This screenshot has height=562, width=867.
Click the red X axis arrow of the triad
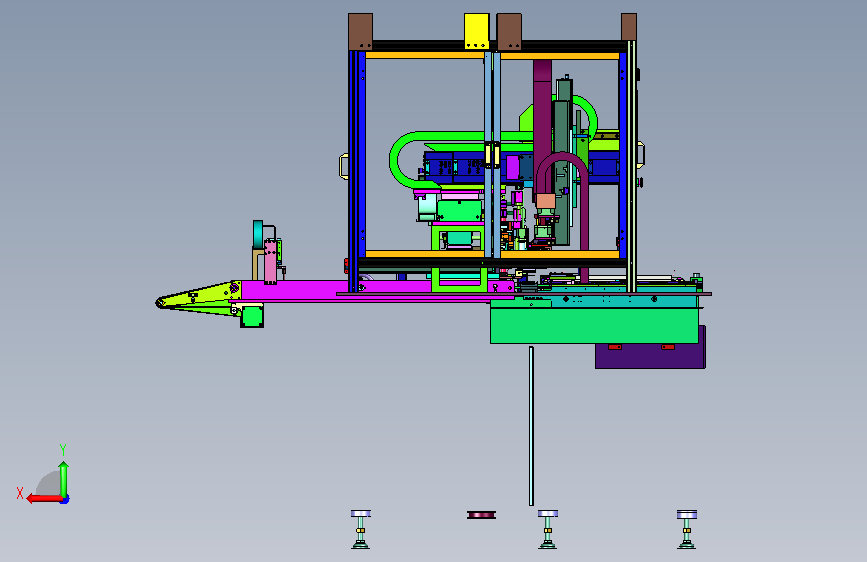(x=44, y=499)
